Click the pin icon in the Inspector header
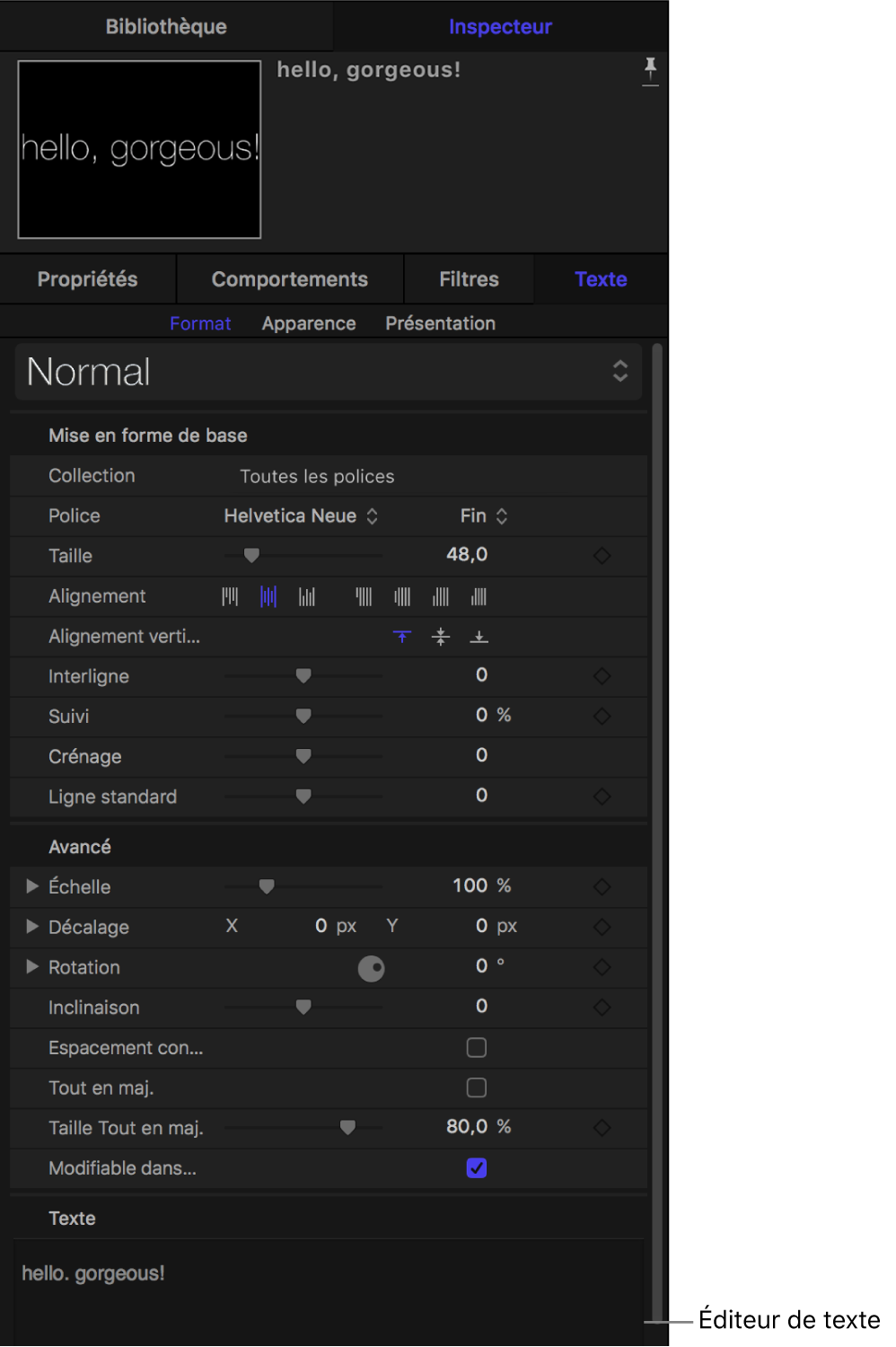The image size is (896, 1347). click(650, 69)
